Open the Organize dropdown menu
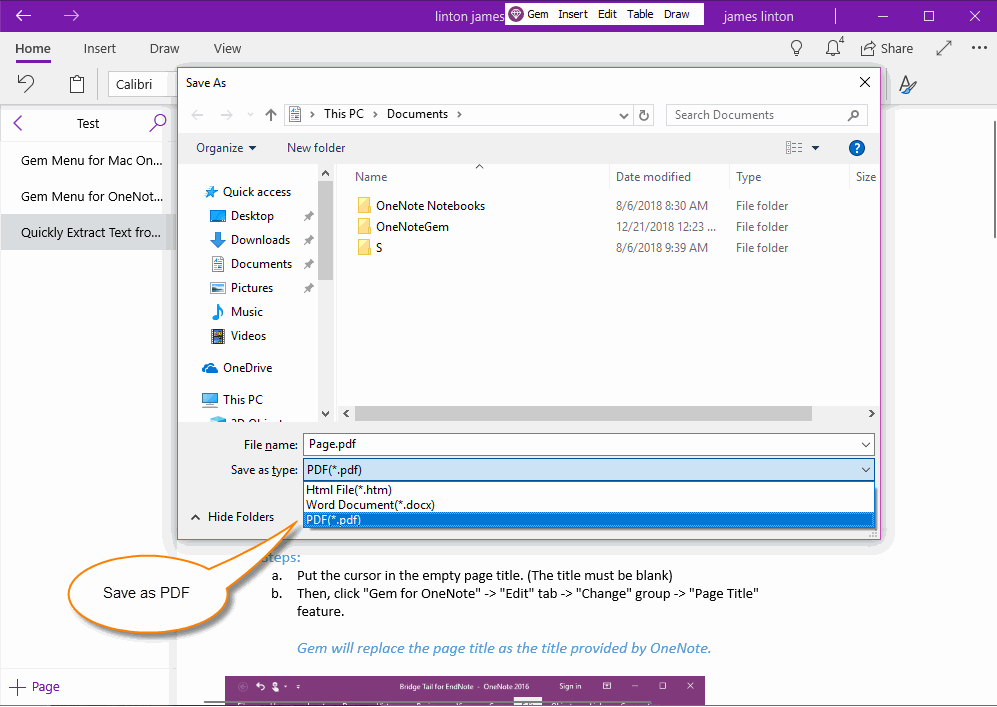 pyautogui.click(x=226, y=148)
